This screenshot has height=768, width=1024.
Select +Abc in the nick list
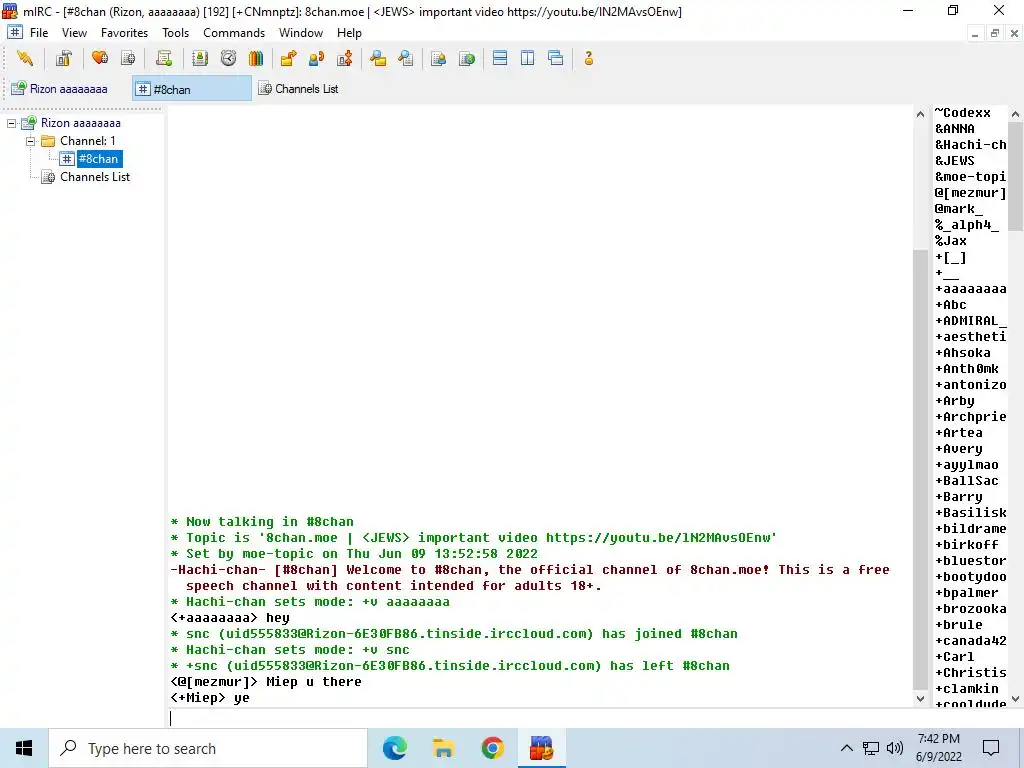tap(951, 305)
